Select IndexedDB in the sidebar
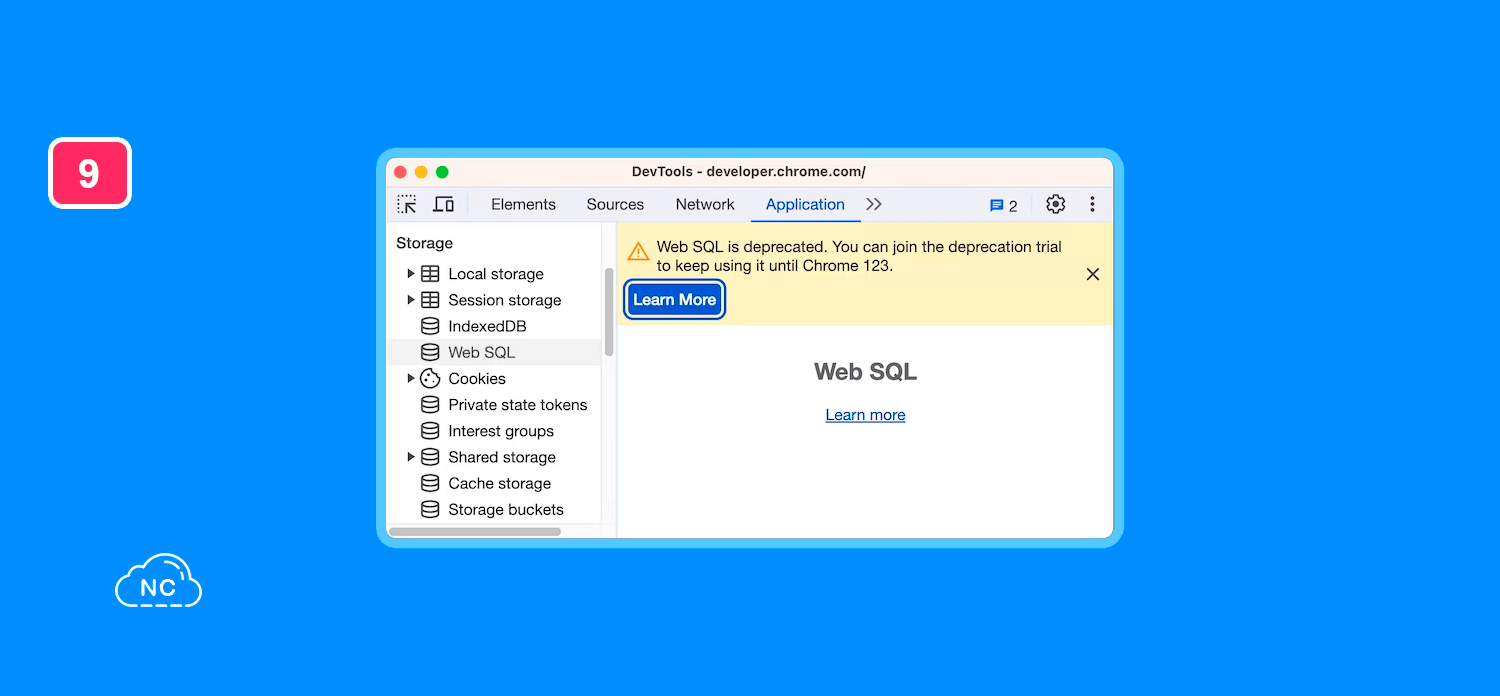This screenshot has height=696, width=1500. (x=487, y=326)
